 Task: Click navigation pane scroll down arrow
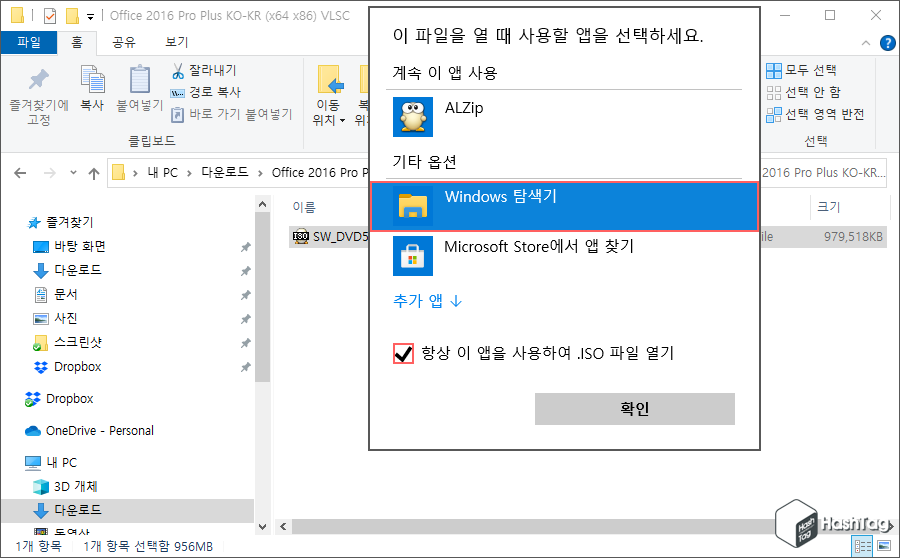pos(262,526)
